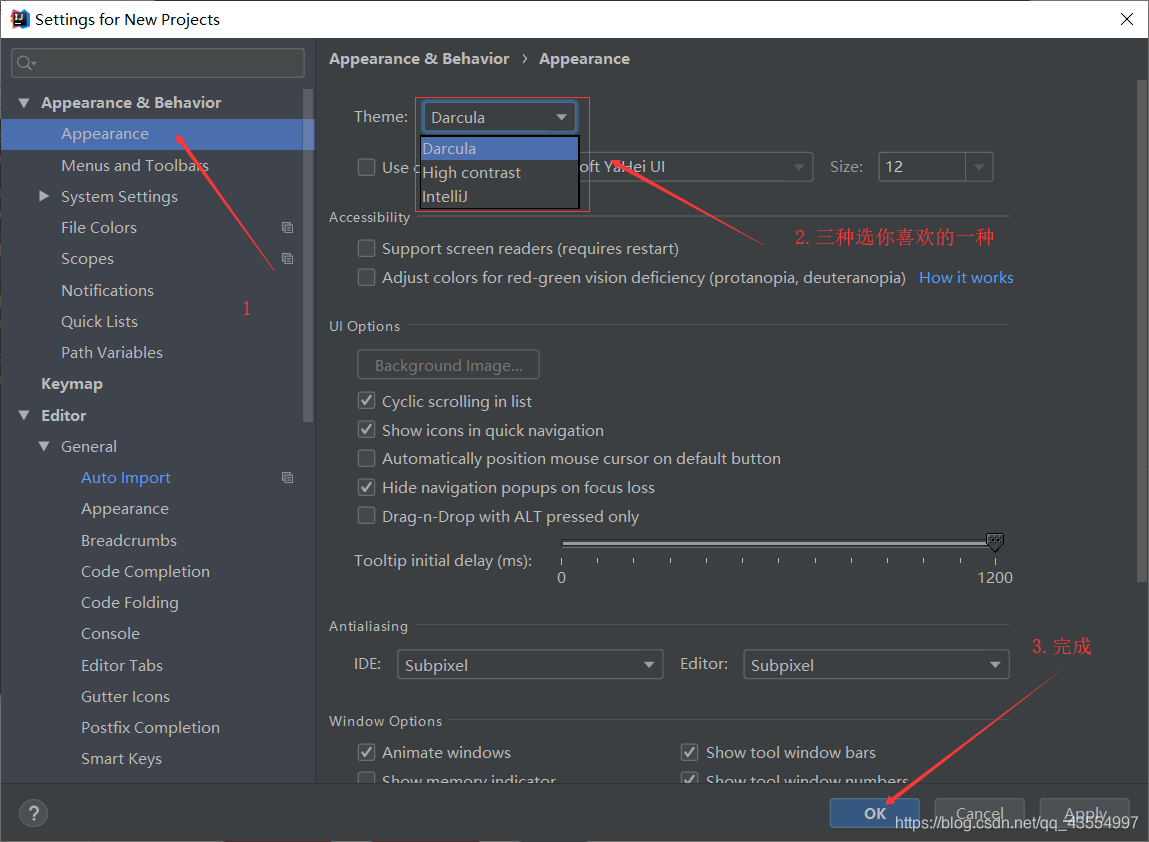Screen dimensions: 1149x842
Task: Click the Background Image button
Action: [448, 365]
